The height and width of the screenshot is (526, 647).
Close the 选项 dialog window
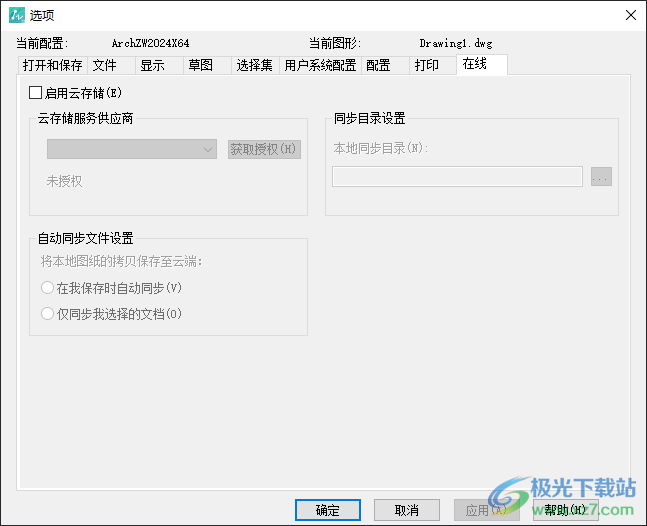point(630,15)
